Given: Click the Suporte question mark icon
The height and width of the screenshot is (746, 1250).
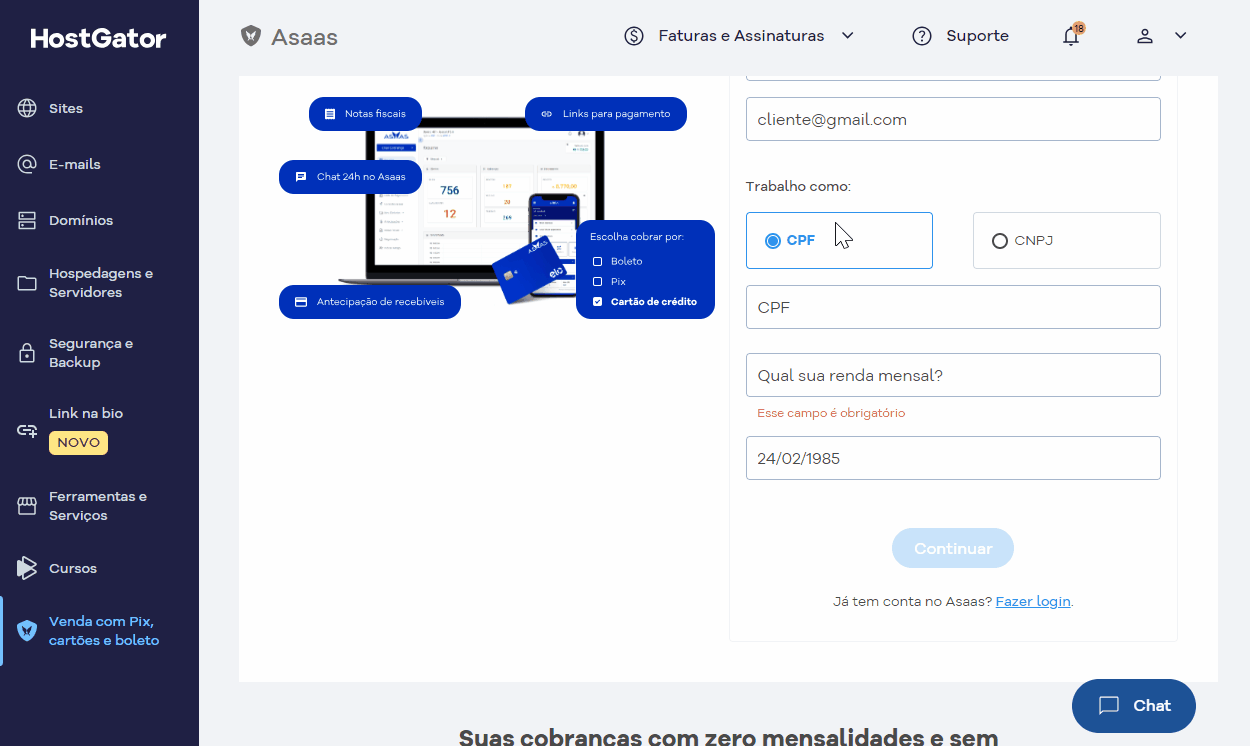Looking at the screenshot, I should point(922,36).
